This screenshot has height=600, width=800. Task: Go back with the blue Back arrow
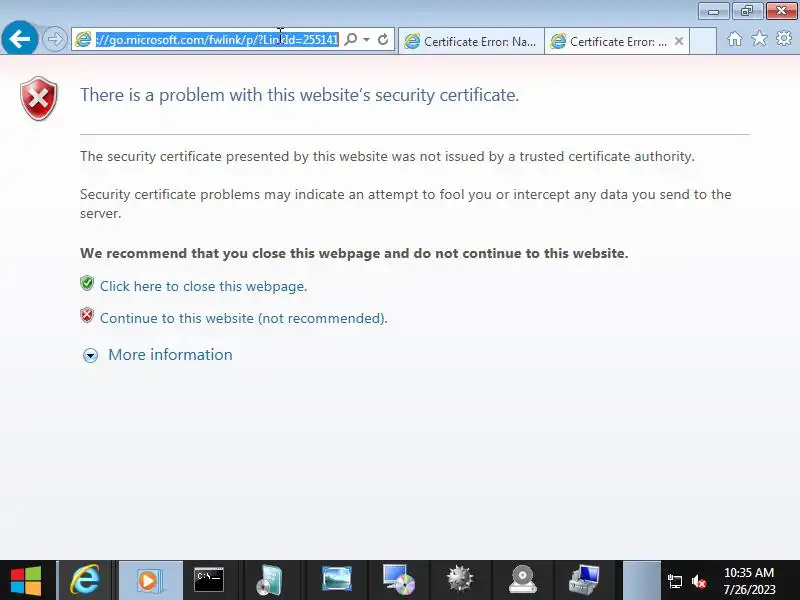[x=19, y=39]
